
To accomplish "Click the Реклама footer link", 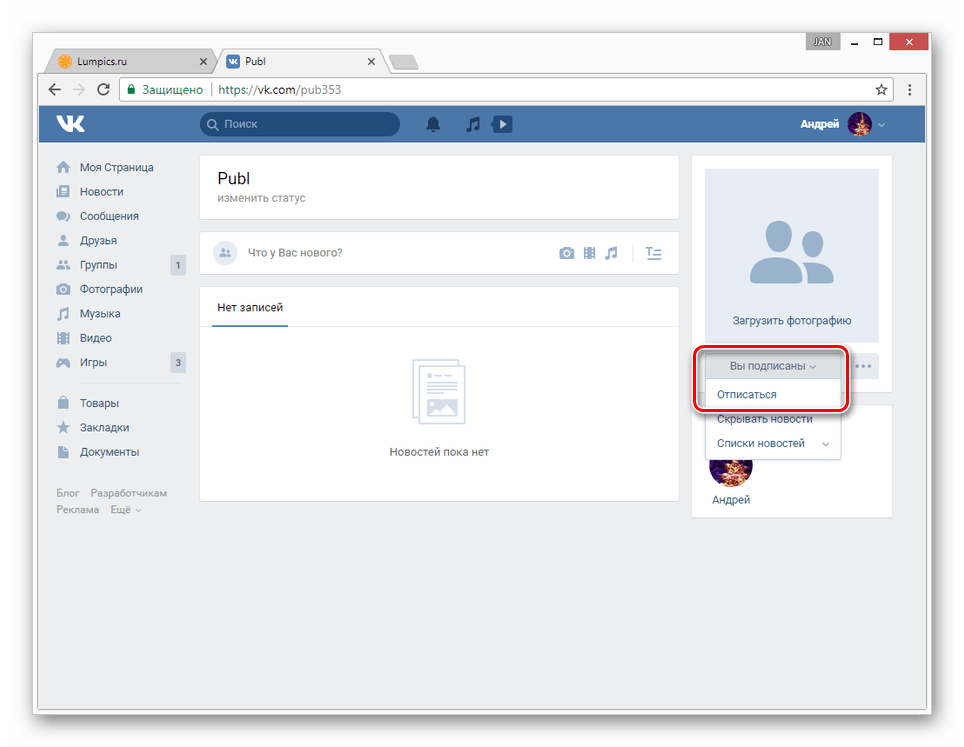I will 77,510.
